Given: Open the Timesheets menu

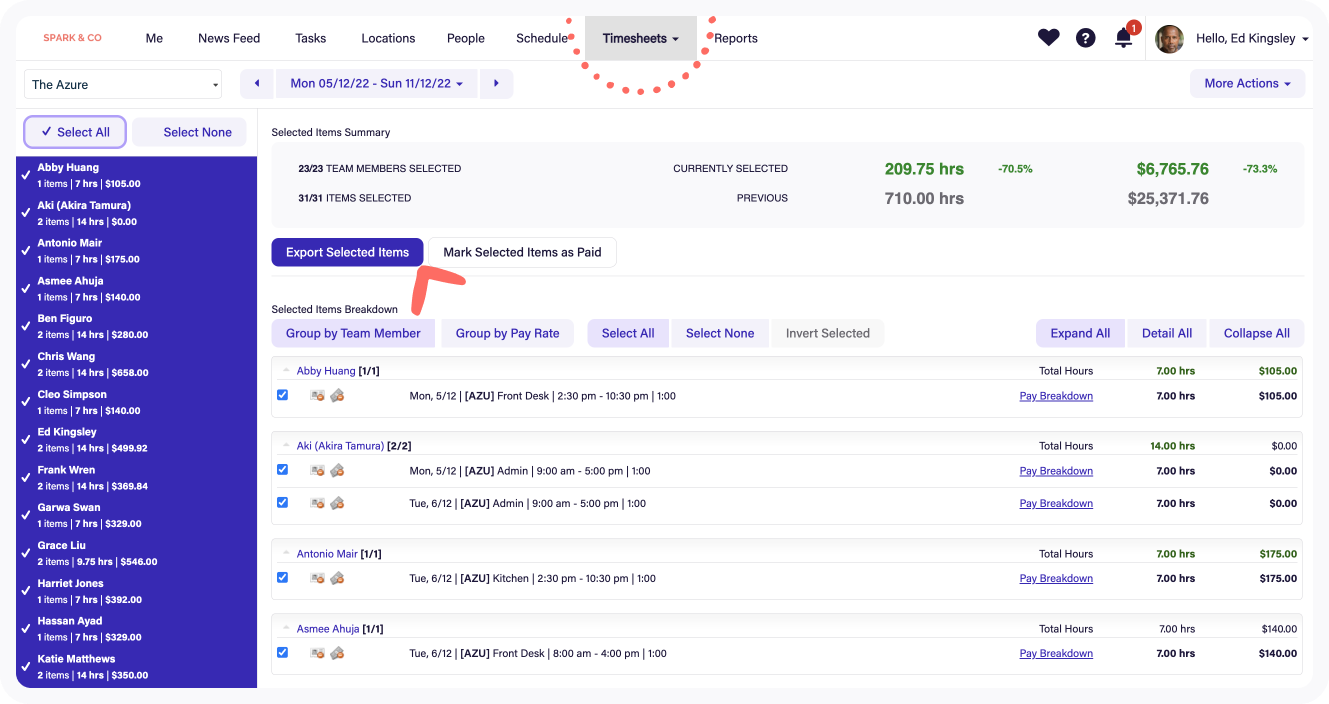Looking at the screenshot, I should tap(640, 38).
